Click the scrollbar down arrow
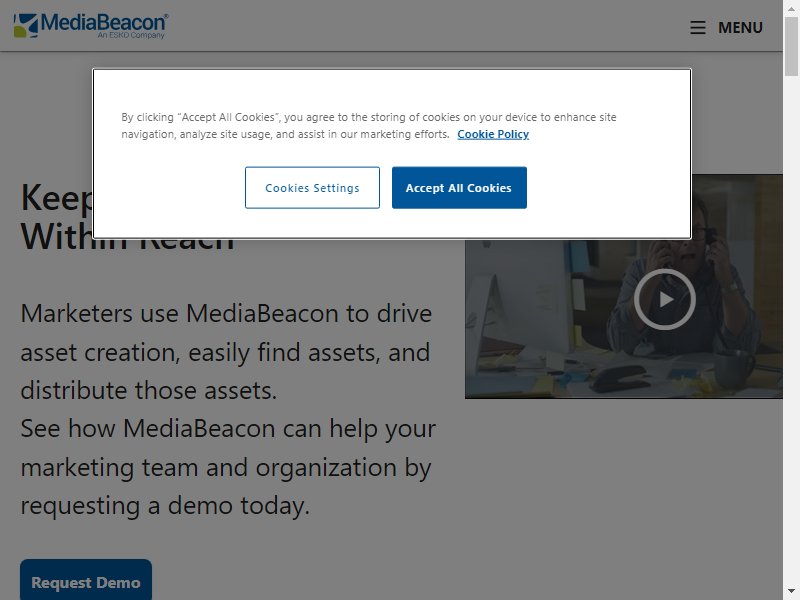The width and height of the screenshot is (800, 600). point(791,592)
